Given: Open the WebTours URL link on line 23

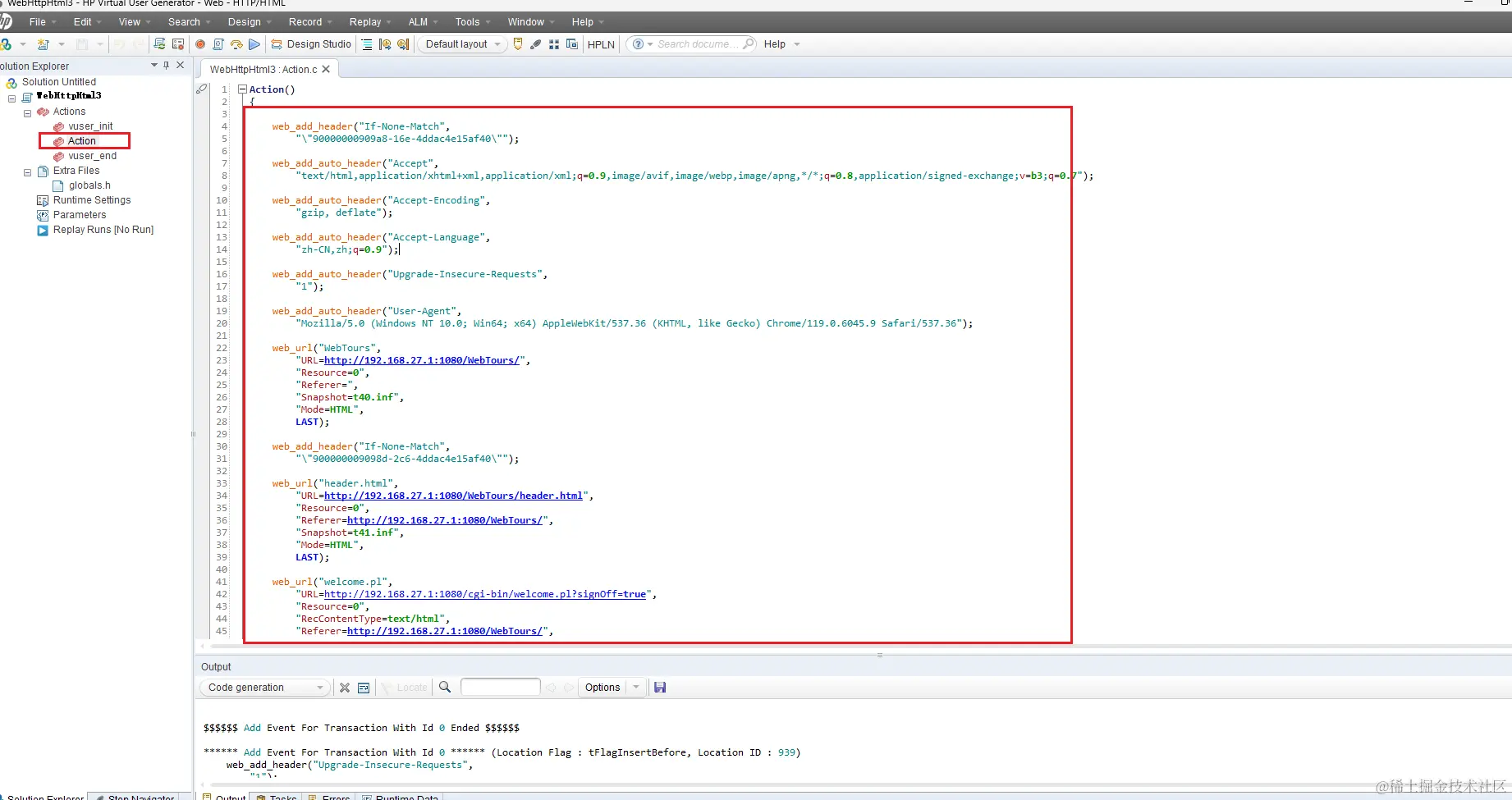Looking at the screenshot, I should pyautogui.click(x=422, y=360).
